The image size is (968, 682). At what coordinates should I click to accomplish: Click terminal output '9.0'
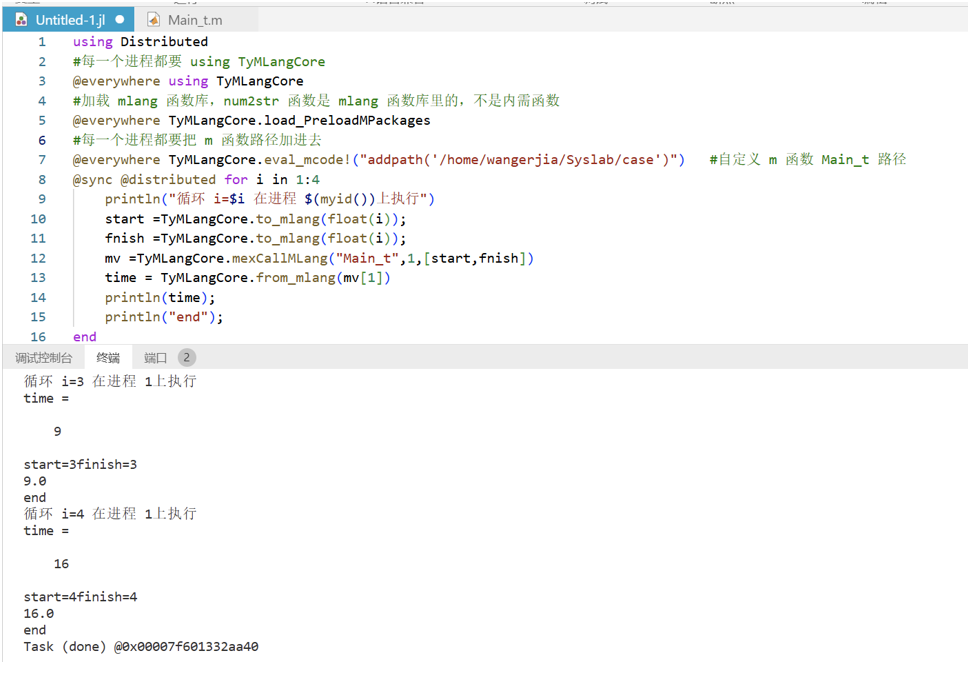[35, 481]
